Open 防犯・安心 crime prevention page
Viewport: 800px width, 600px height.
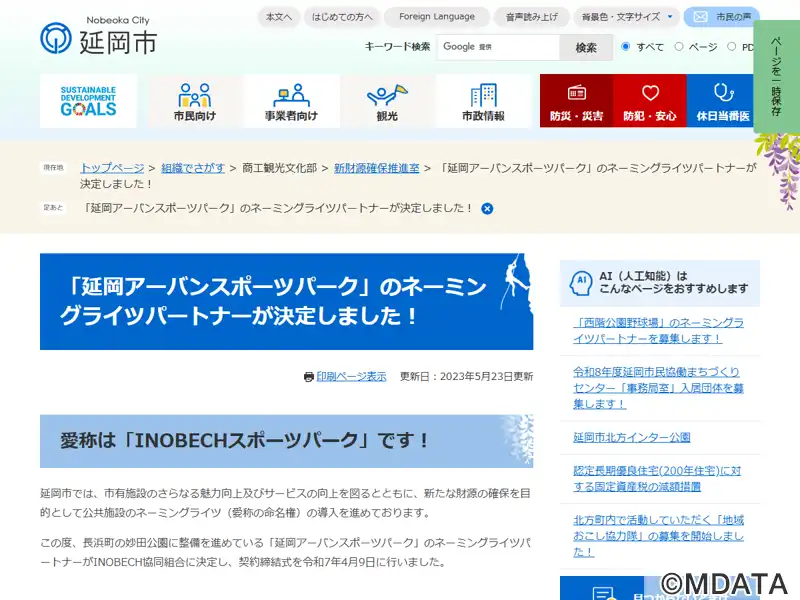pos(649,101)
